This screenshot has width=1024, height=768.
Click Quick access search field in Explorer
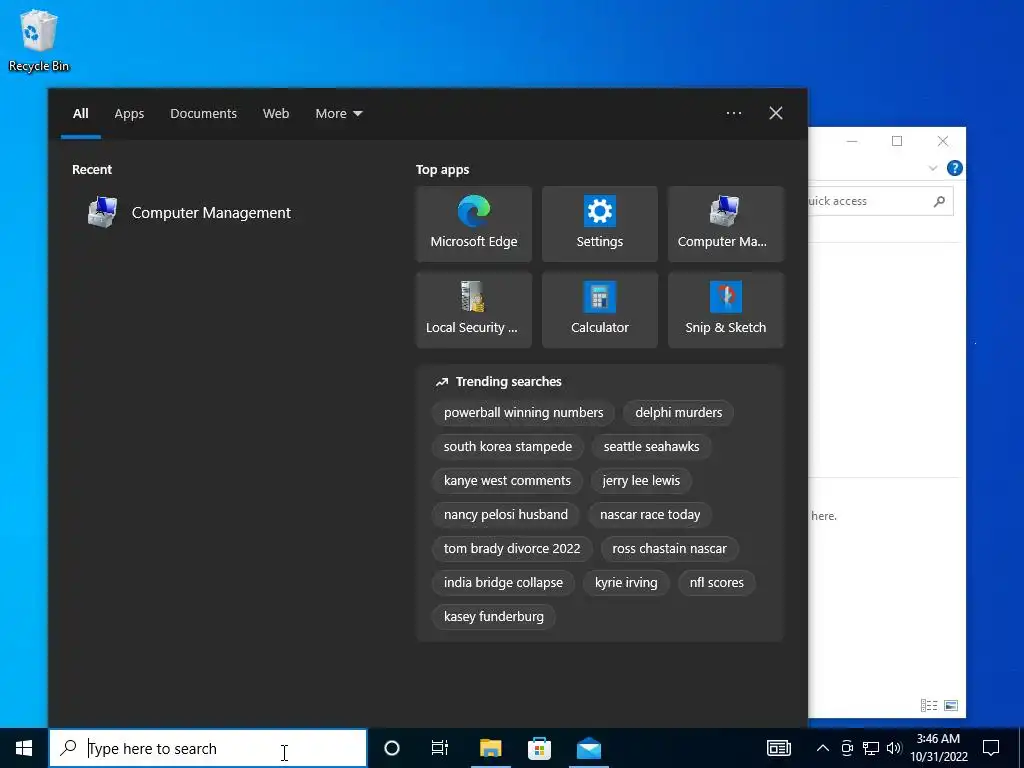880,201
